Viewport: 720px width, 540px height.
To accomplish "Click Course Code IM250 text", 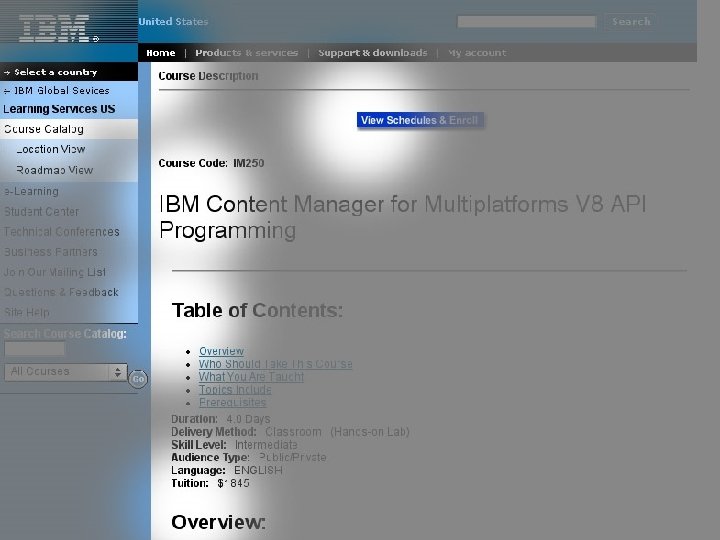I will pyautogui.click(x=211, y=163).
